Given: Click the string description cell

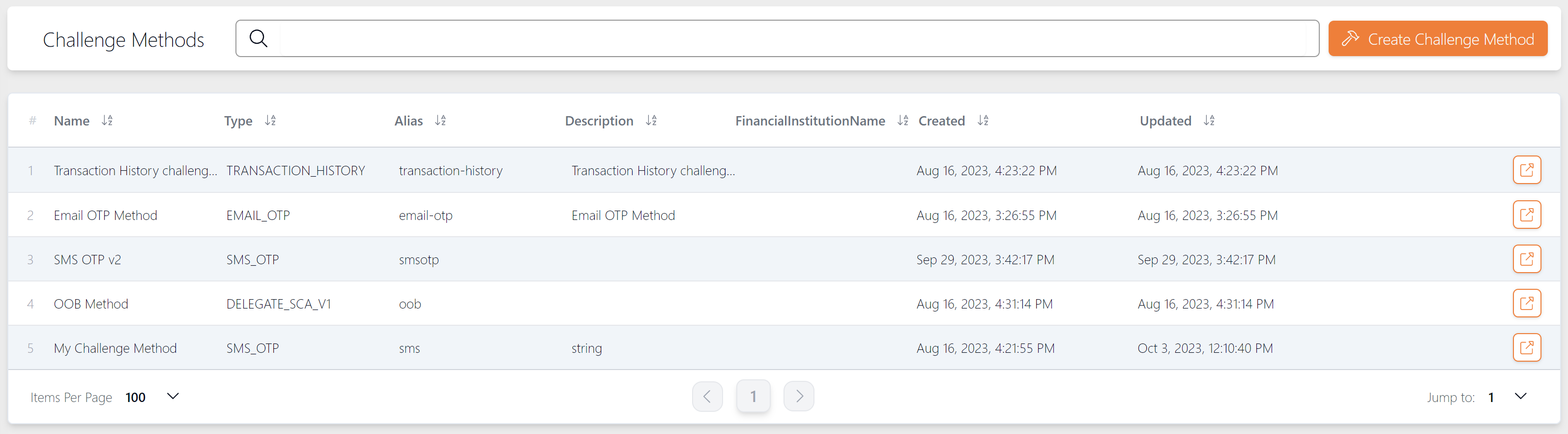Looking at the screenshot, I should [586, 349].
